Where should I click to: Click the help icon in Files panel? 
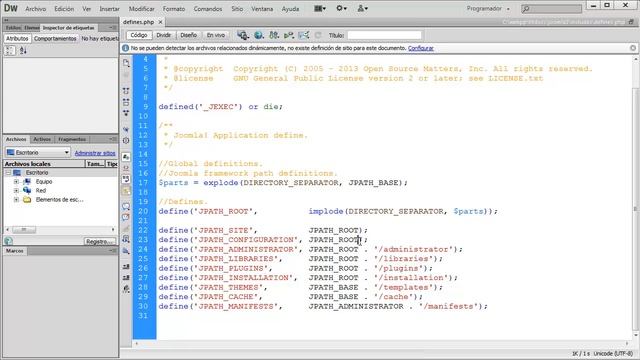pos(8,241)
